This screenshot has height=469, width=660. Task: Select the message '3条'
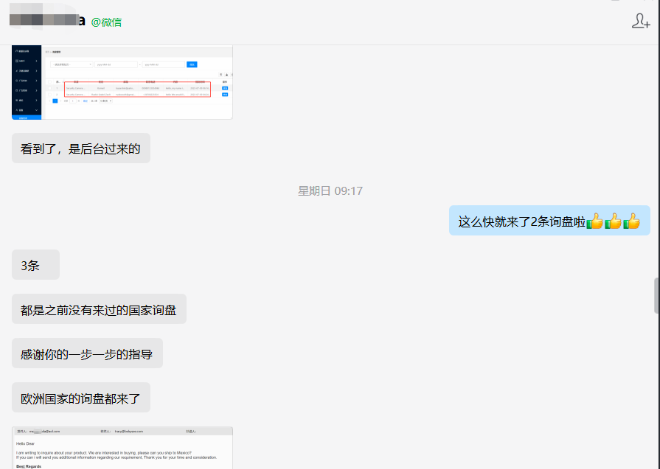pyautogui.click(x=36, y=265)
